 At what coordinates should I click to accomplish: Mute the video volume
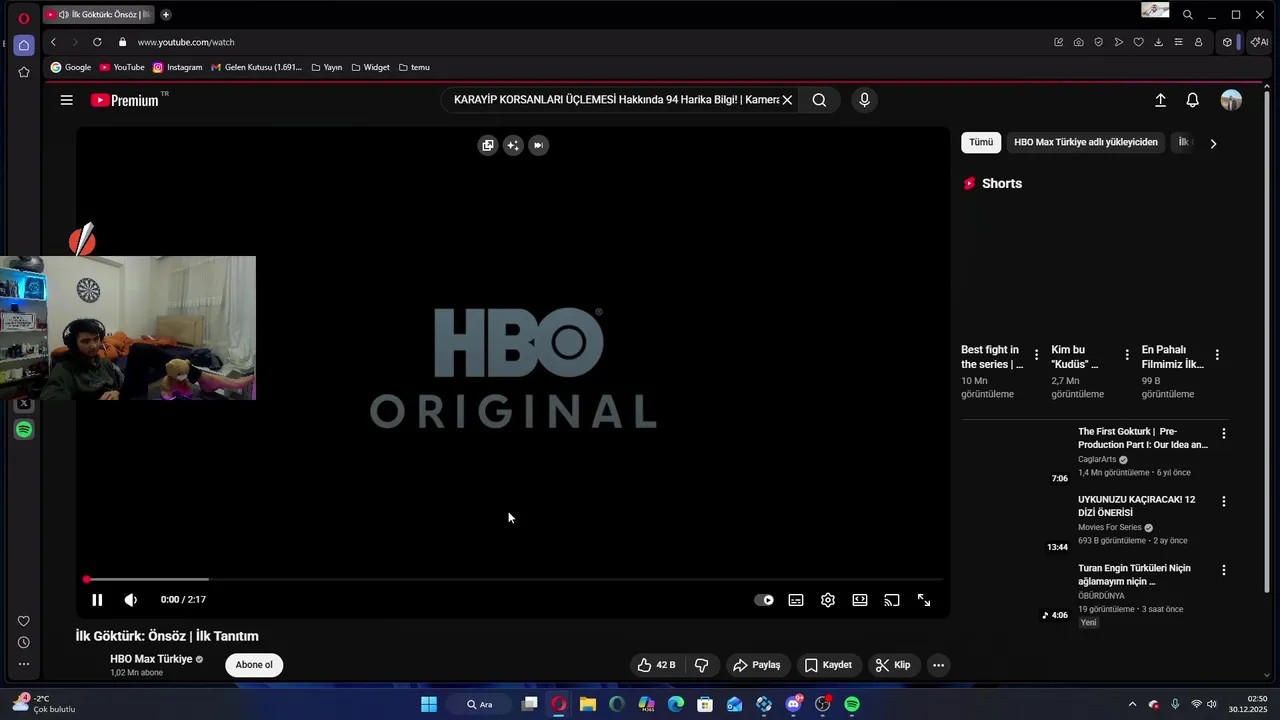tap(131, 600)
